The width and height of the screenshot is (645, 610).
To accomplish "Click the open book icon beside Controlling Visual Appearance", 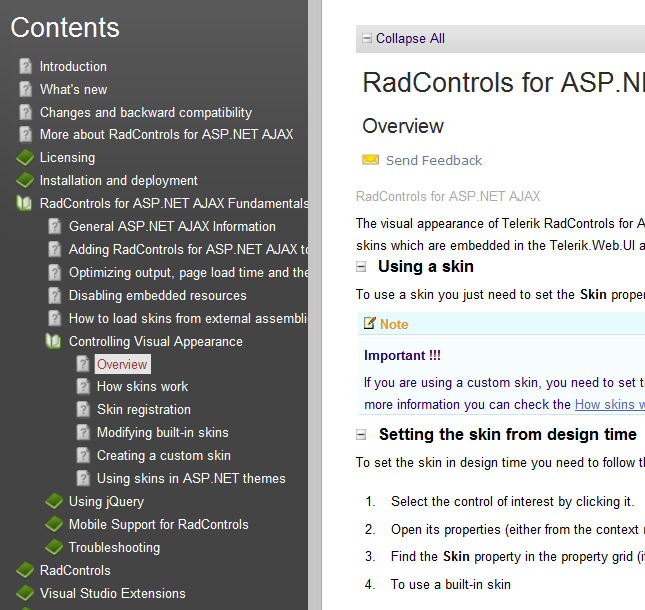I will 54,342.
